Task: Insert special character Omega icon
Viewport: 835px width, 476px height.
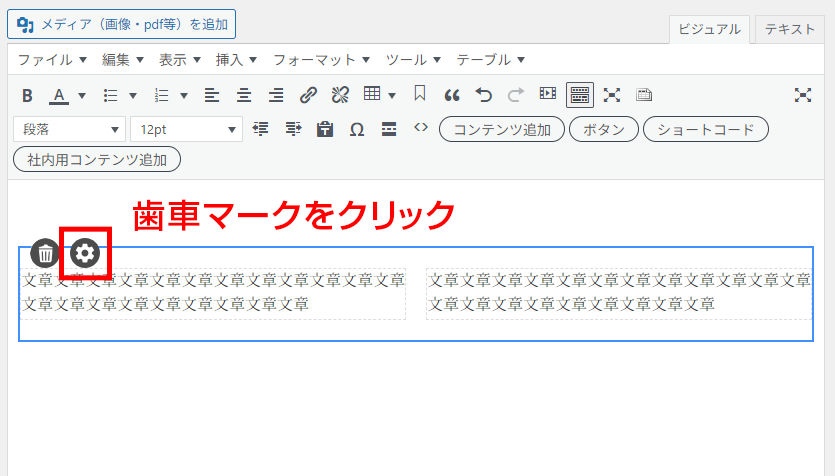Action: point(357,129)
